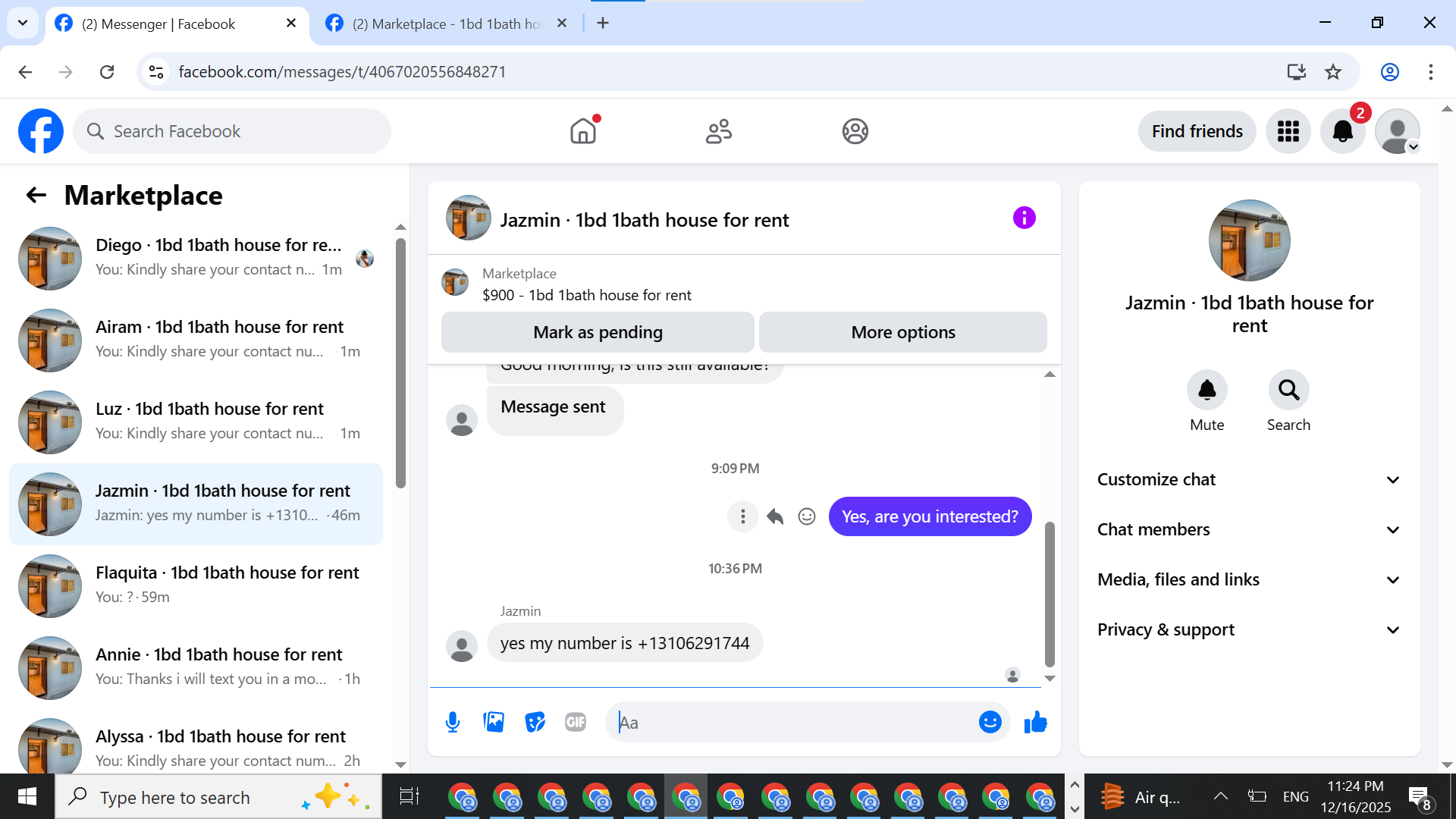Click the Facebook logo

pos(41,131)
